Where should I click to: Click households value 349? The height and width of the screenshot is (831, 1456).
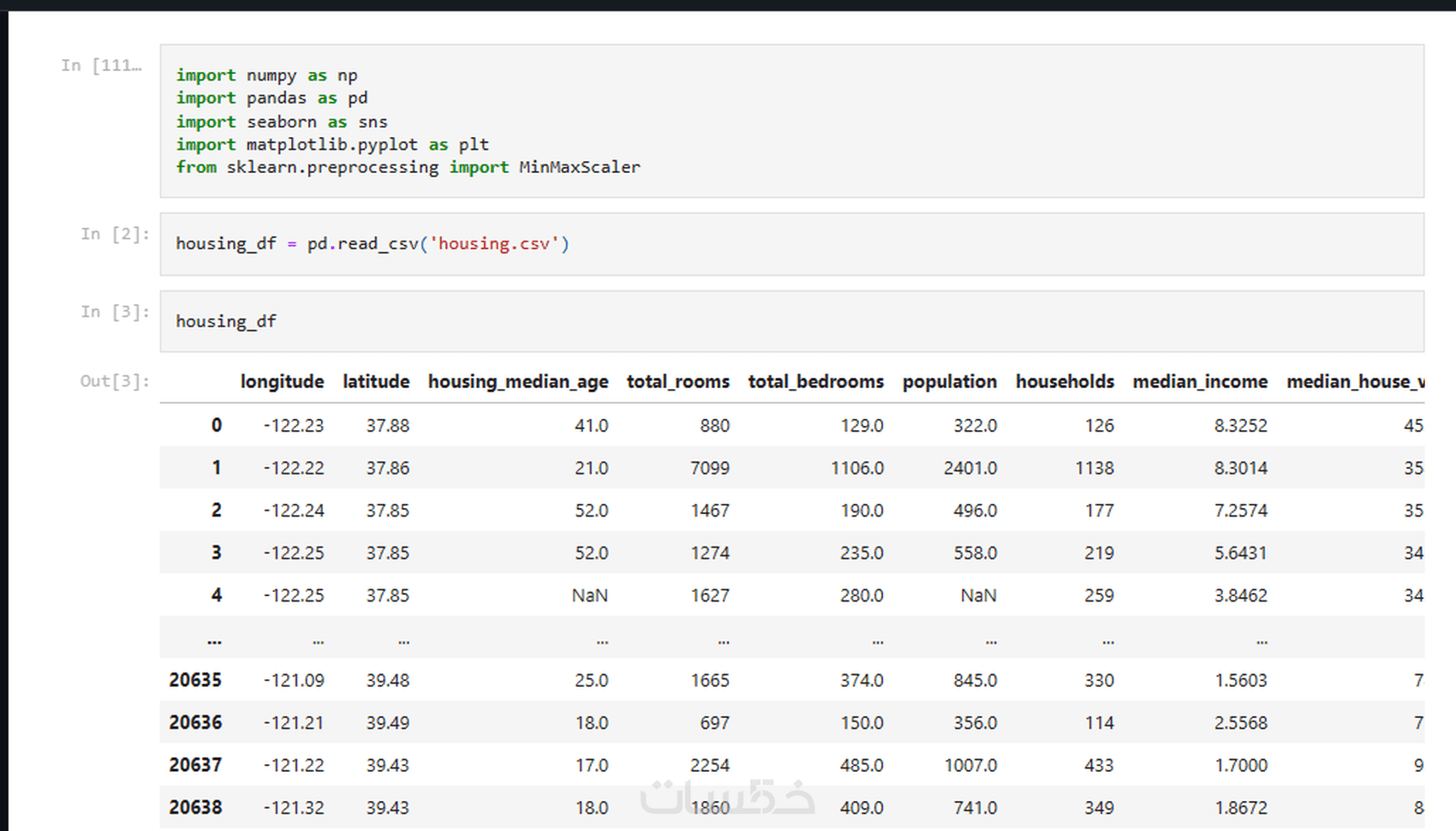(1099, 807)
